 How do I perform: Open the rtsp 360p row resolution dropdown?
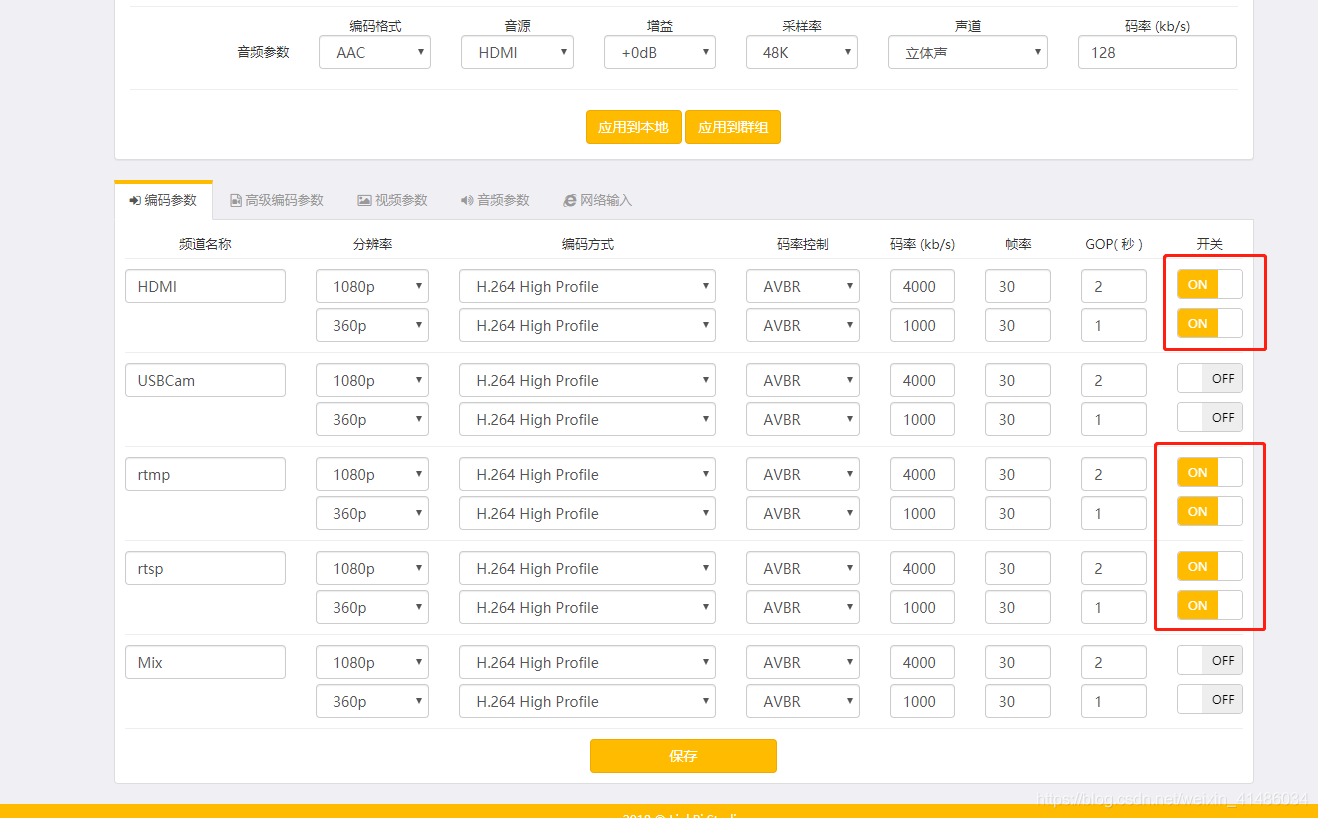373,607
